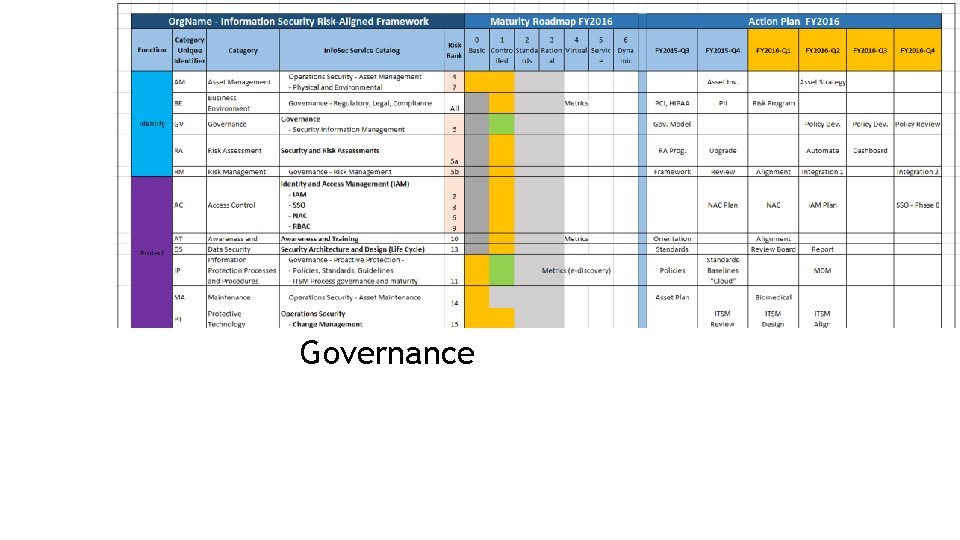Click the FY2016-Q2 column header
Screen dimensions: 960x540
[x=823, y=50]
